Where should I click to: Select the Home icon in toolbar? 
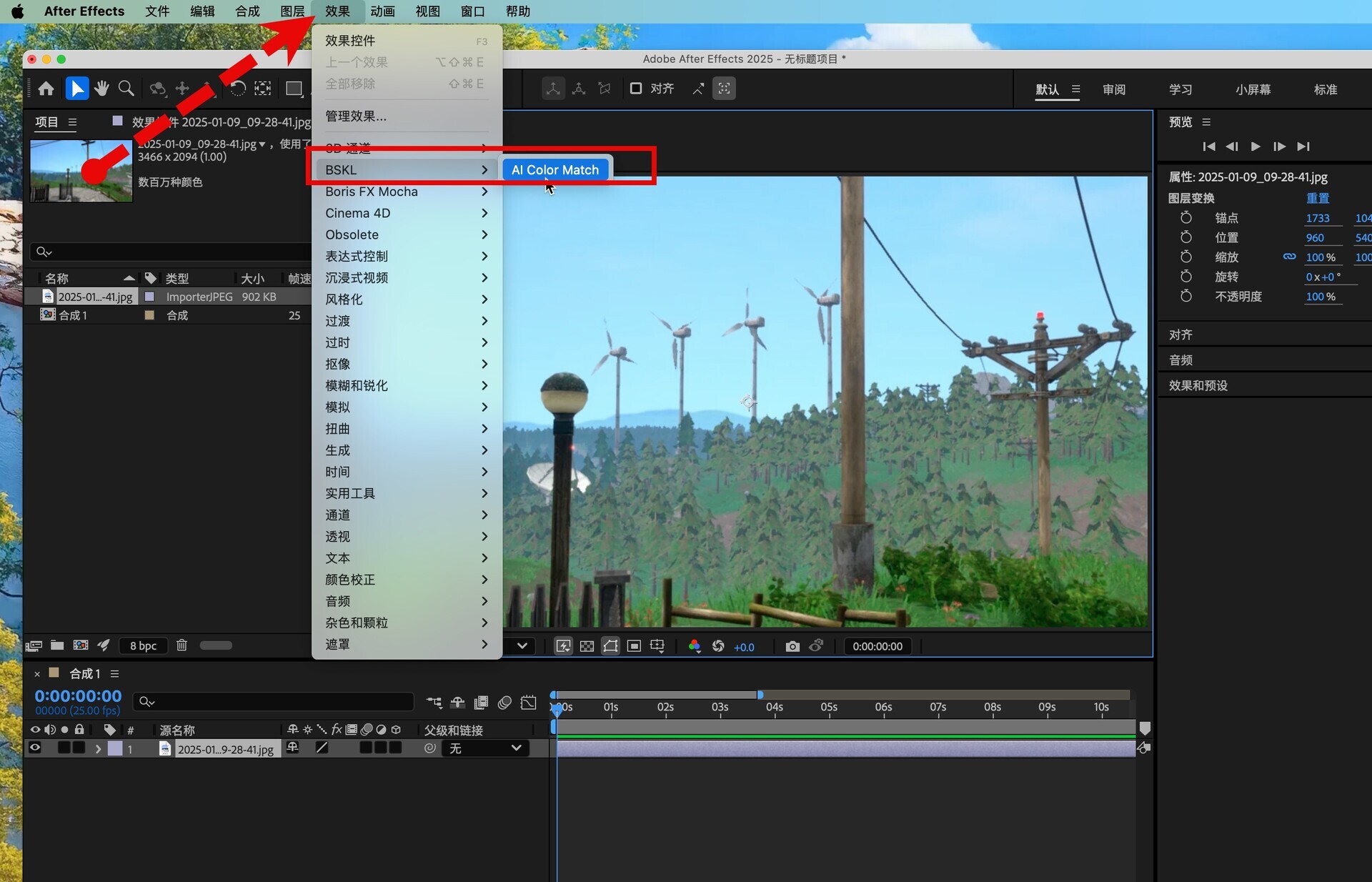[46, 89]
